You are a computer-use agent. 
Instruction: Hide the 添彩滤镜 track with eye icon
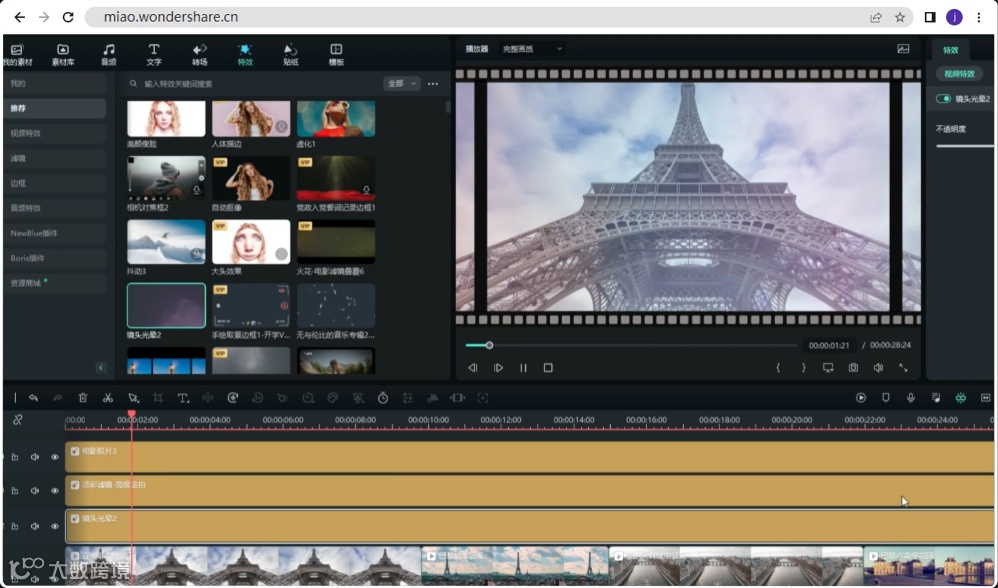point(55,491)
